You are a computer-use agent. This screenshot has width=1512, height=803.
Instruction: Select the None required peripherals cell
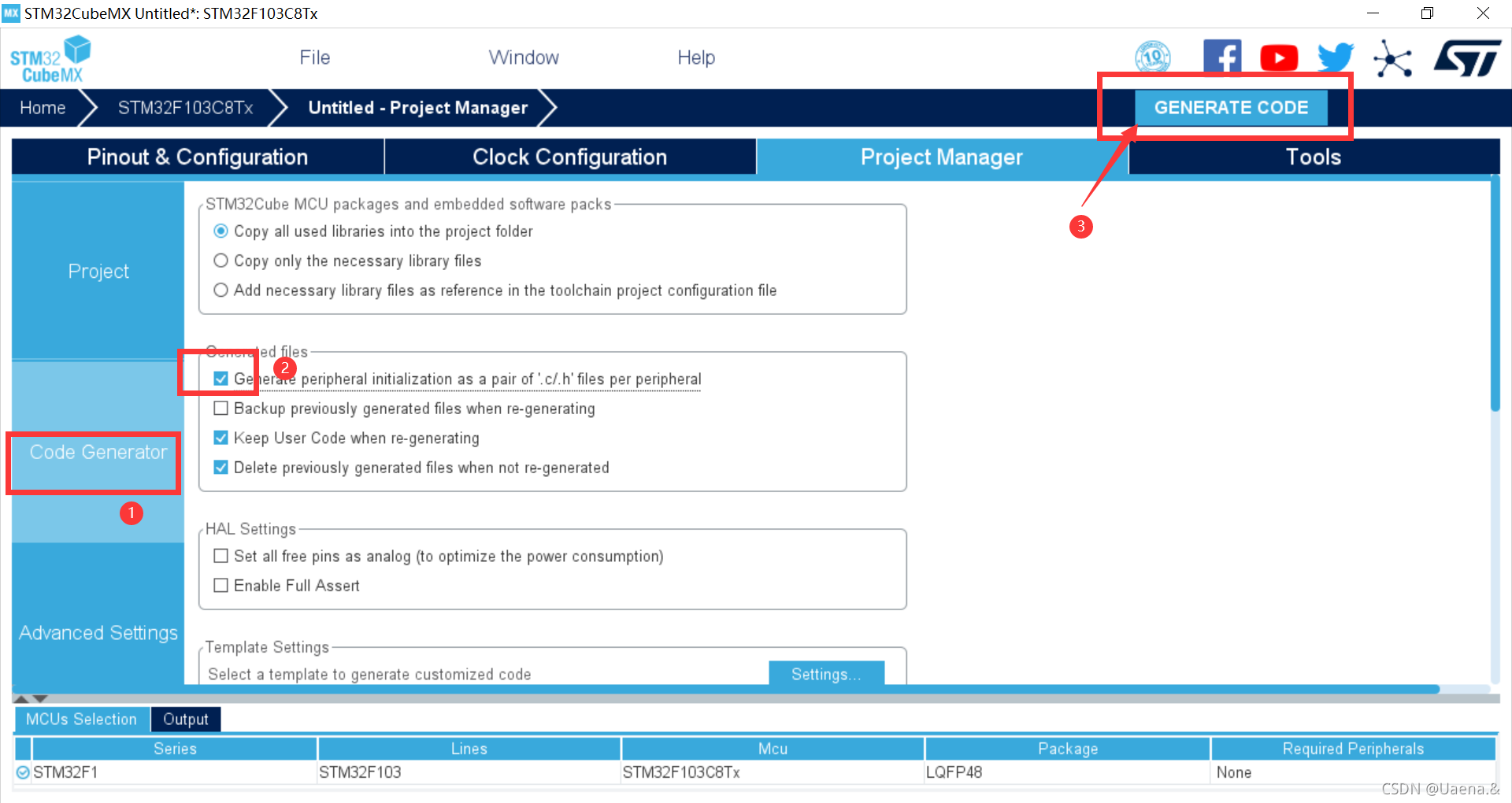click(x=1353, y=772)
